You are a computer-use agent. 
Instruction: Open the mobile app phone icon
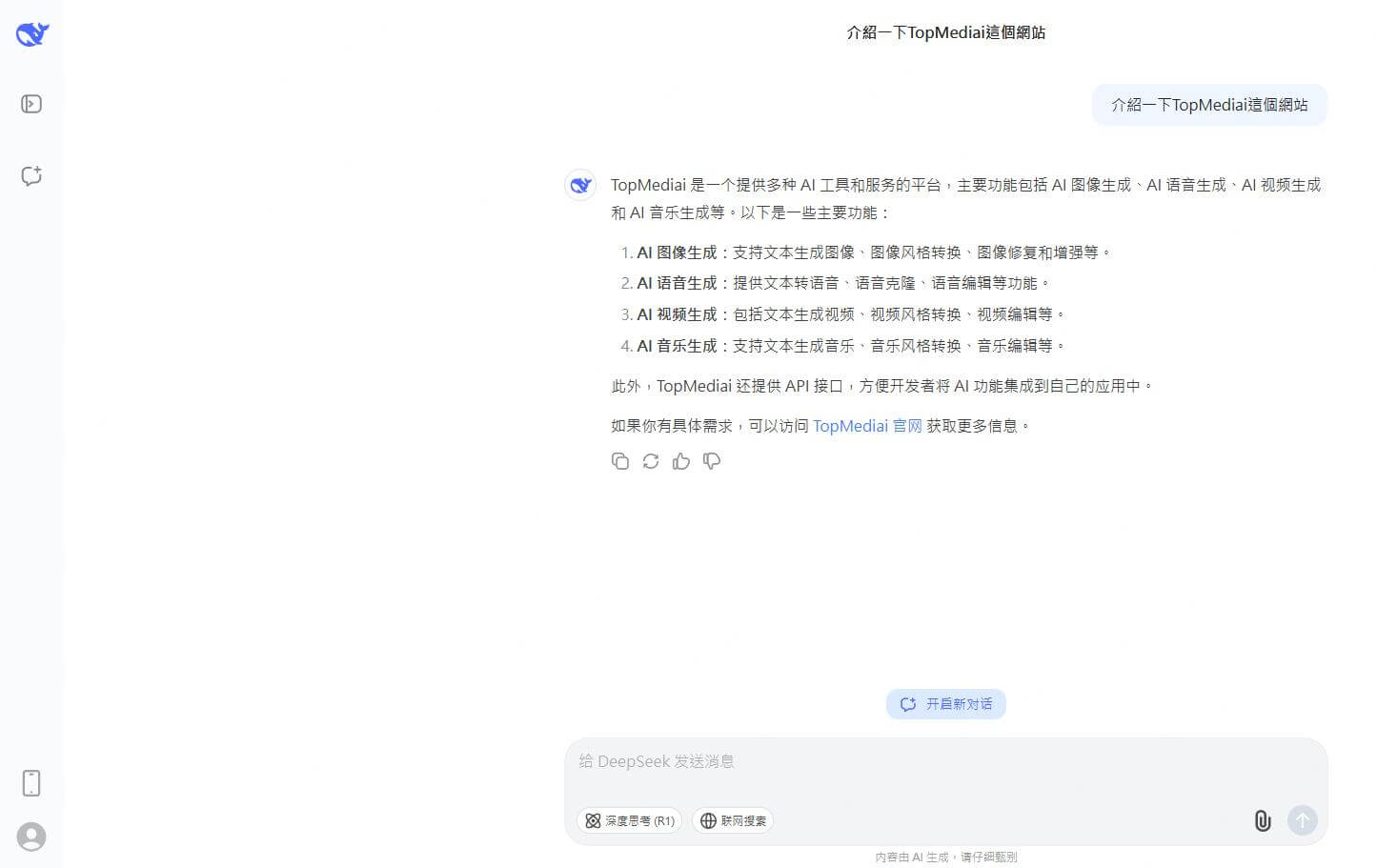coord(31,783)
